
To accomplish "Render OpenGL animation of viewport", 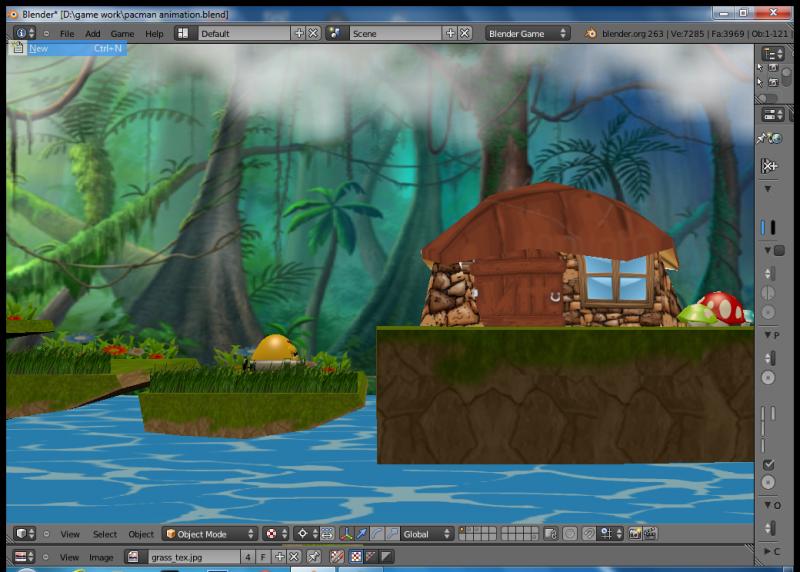I will tap(650, 534).
